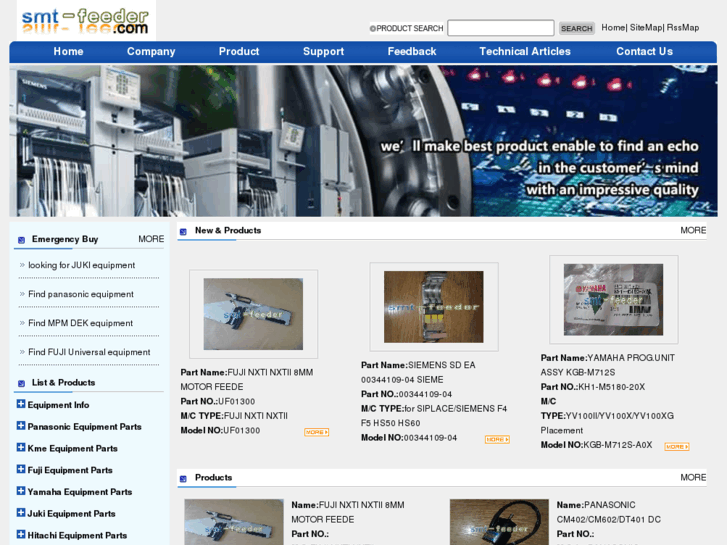Open the Company menu item
727x545 pixels.
(x=151, y=51)
